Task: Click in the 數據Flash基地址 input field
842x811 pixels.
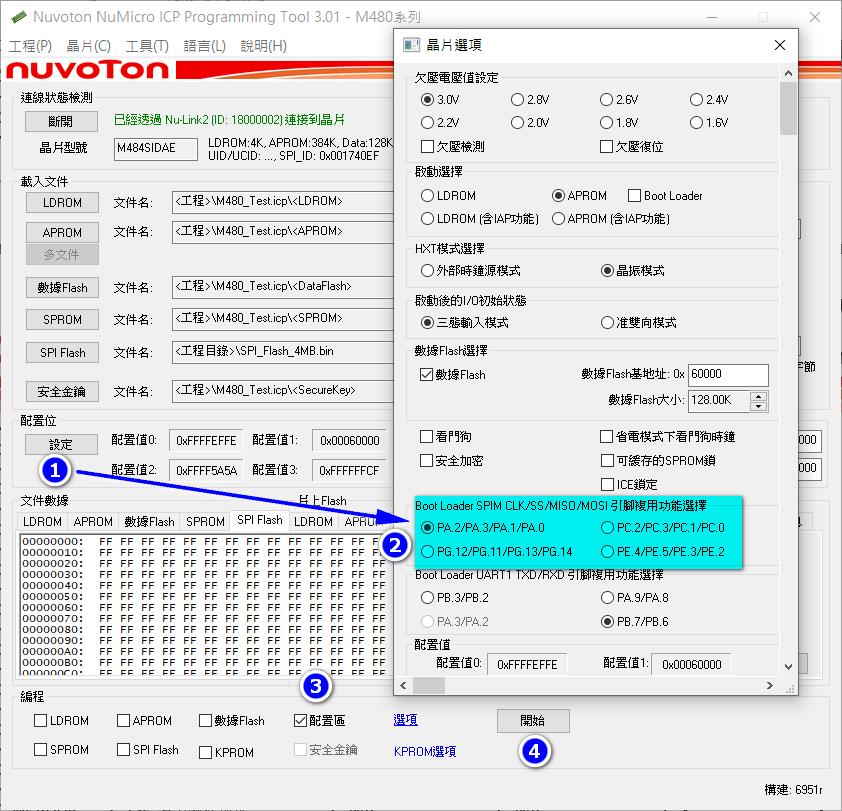Action: [728, 375]
